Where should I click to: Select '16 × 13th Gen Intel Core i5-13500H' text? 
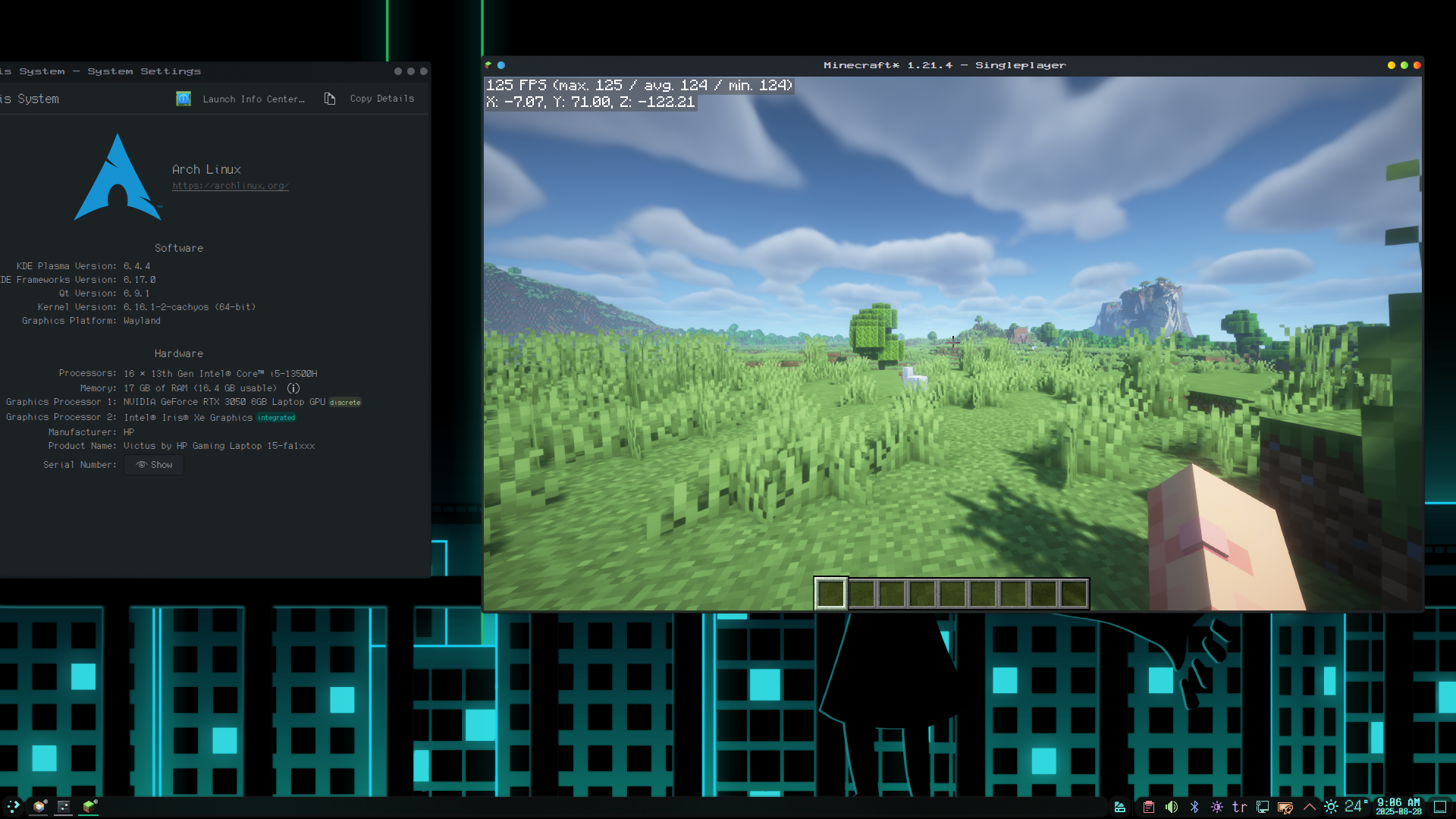(x=221, y=374)
